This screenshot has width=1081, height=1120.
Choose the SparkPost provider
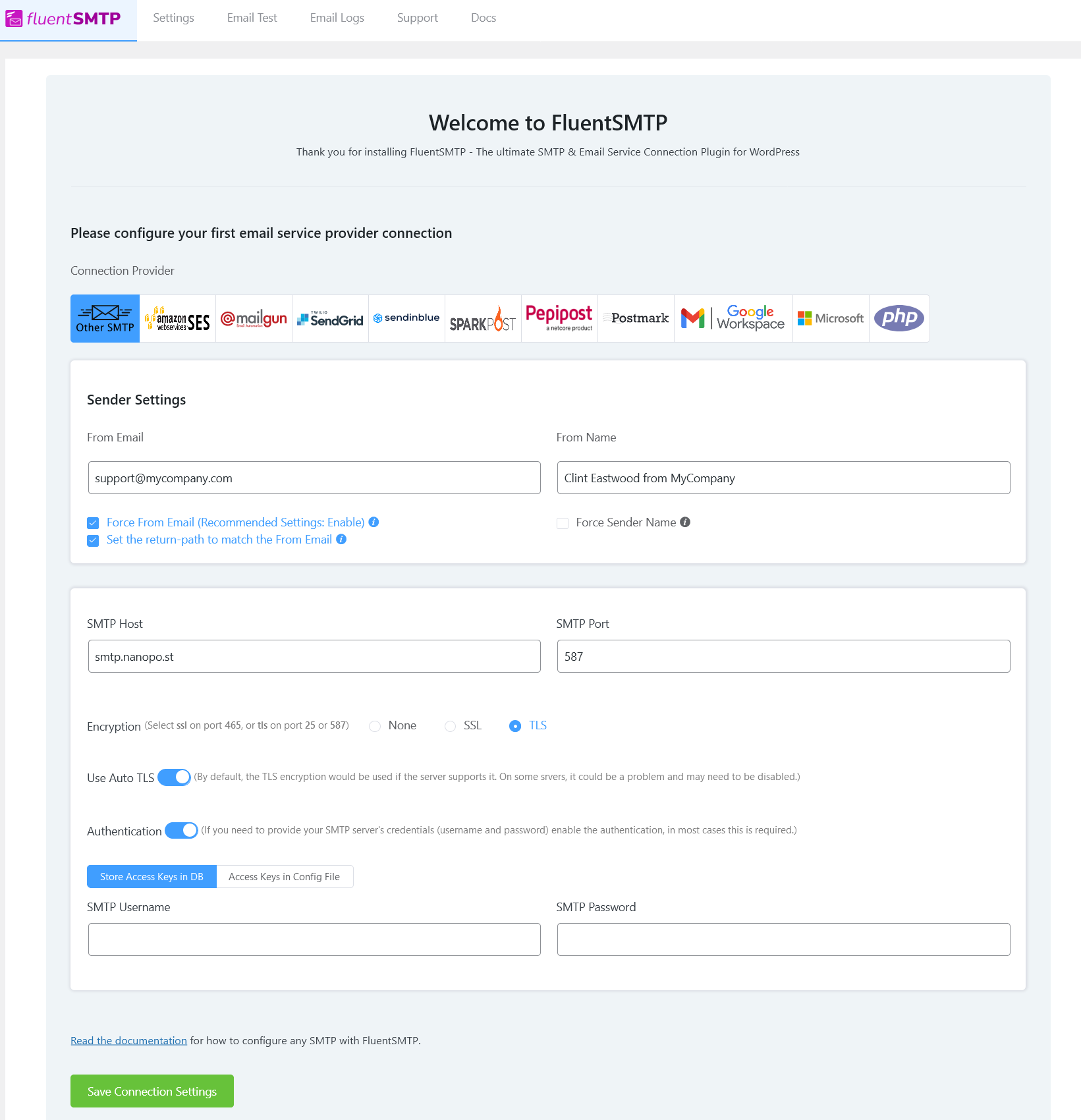(x=484, y=318)
